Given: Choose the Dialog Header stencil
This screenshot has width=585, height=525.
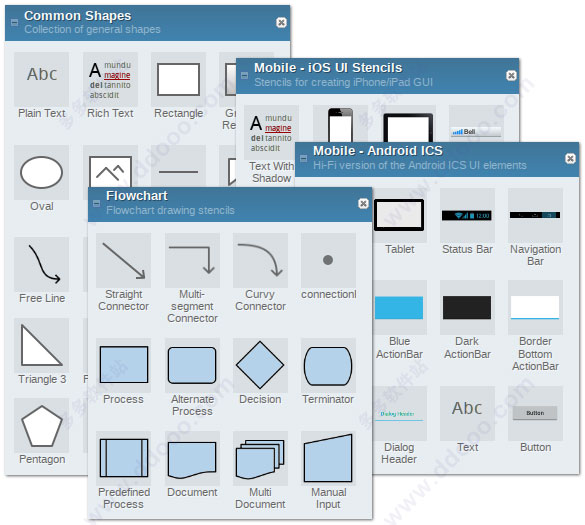Looking at the screenshot, I should 400,413.
